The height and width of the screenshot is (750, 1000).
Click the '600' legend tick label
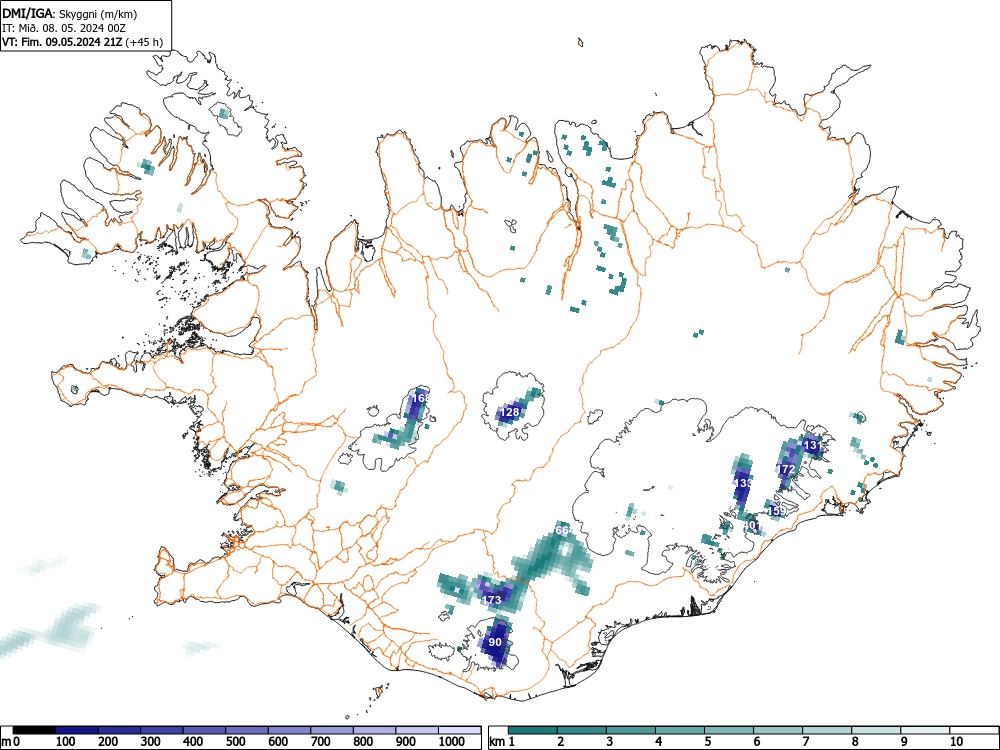(x=278, y=742)
